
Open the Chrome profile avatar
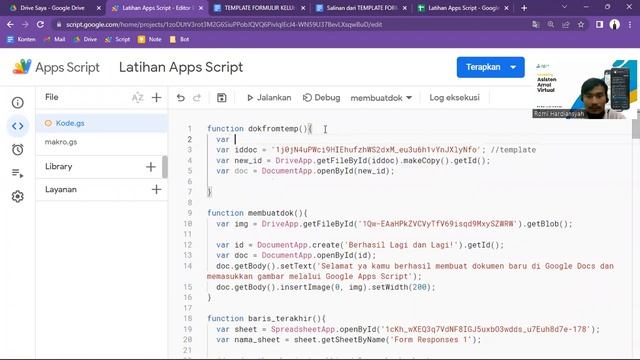615,24
